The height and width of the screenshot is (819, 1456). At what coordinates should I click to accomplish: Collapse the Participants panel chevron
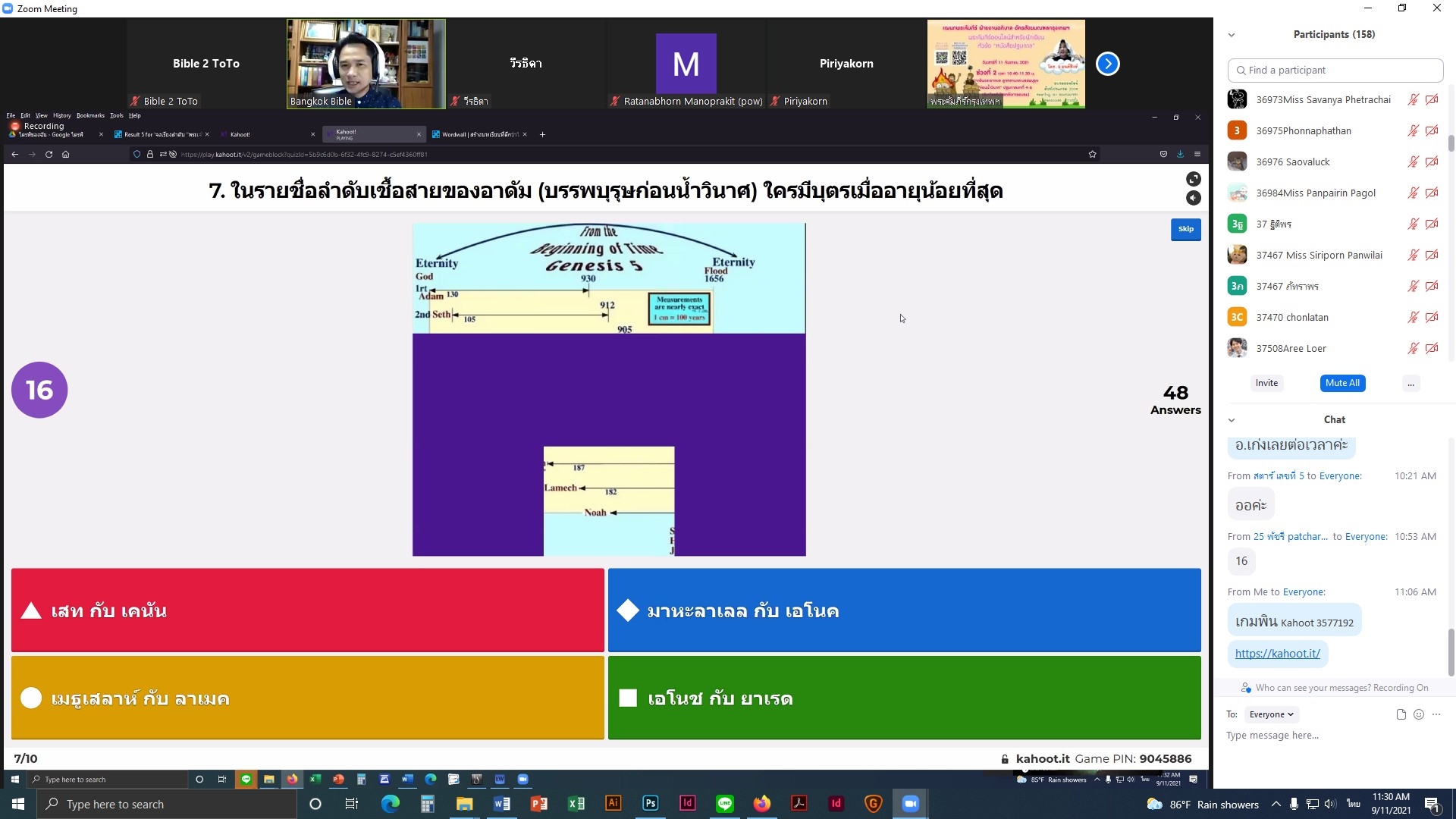tap(1232, 35)
